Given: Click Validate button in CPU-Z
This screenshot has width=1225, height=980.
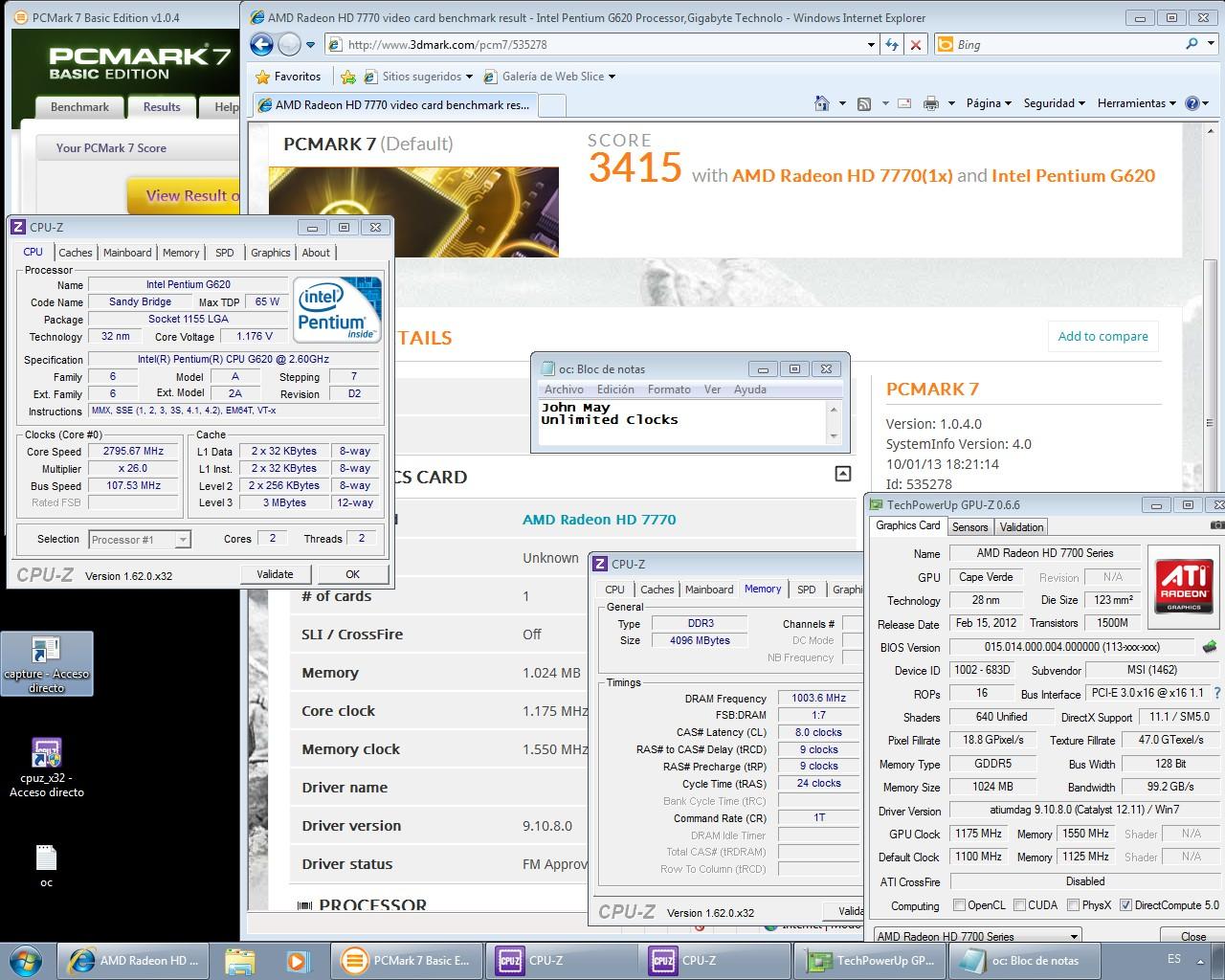Looking at the screenshot, I should (275, 574).
